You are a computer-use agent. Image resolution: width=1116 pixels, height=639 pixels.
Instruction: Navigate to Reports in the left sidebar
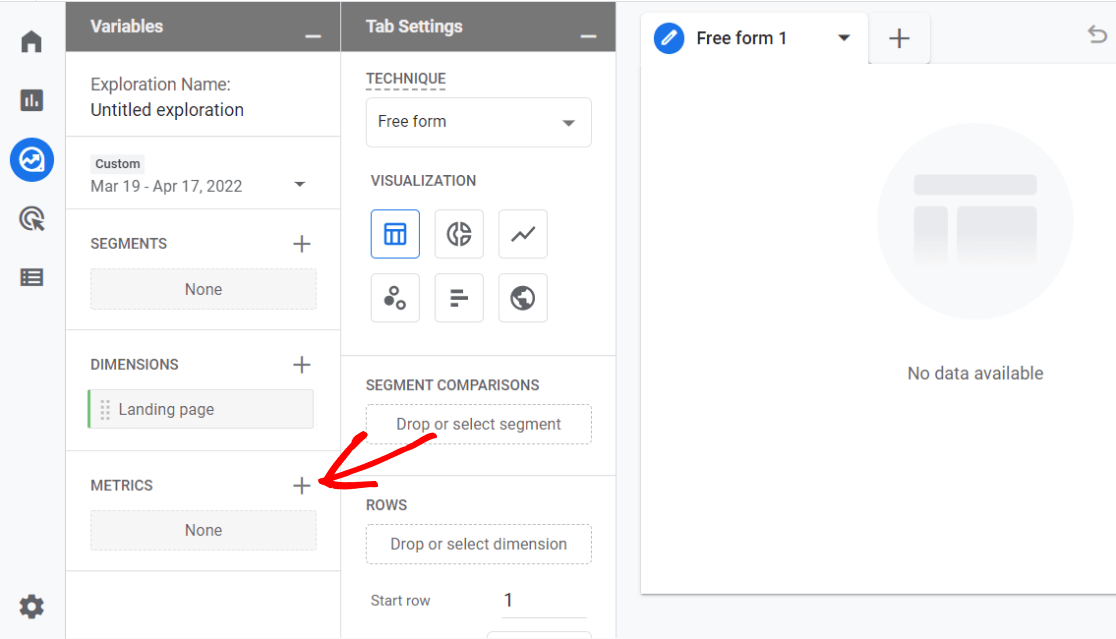[31, 100]
